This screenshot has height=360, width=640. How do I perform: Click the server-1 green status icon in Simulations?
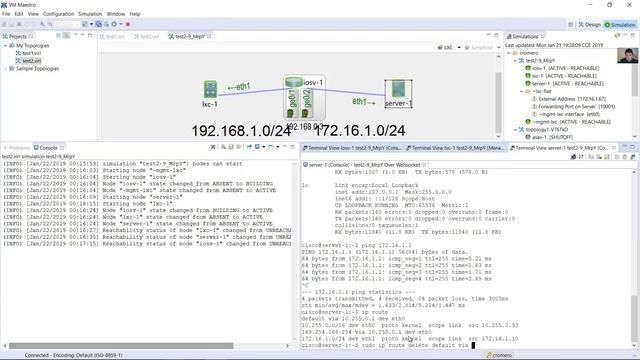528,83
